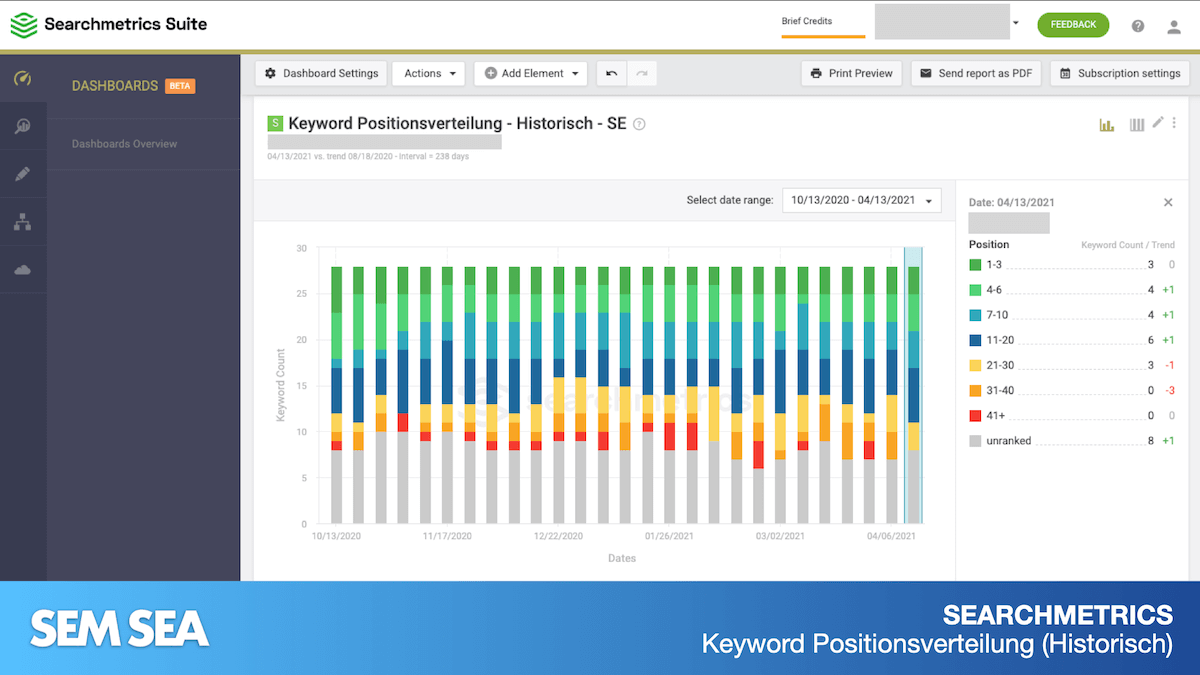The width and height of the screenshot is (1200, 675).
Task: Switch to table columns view icon
Action: [x=1136, y=125]
